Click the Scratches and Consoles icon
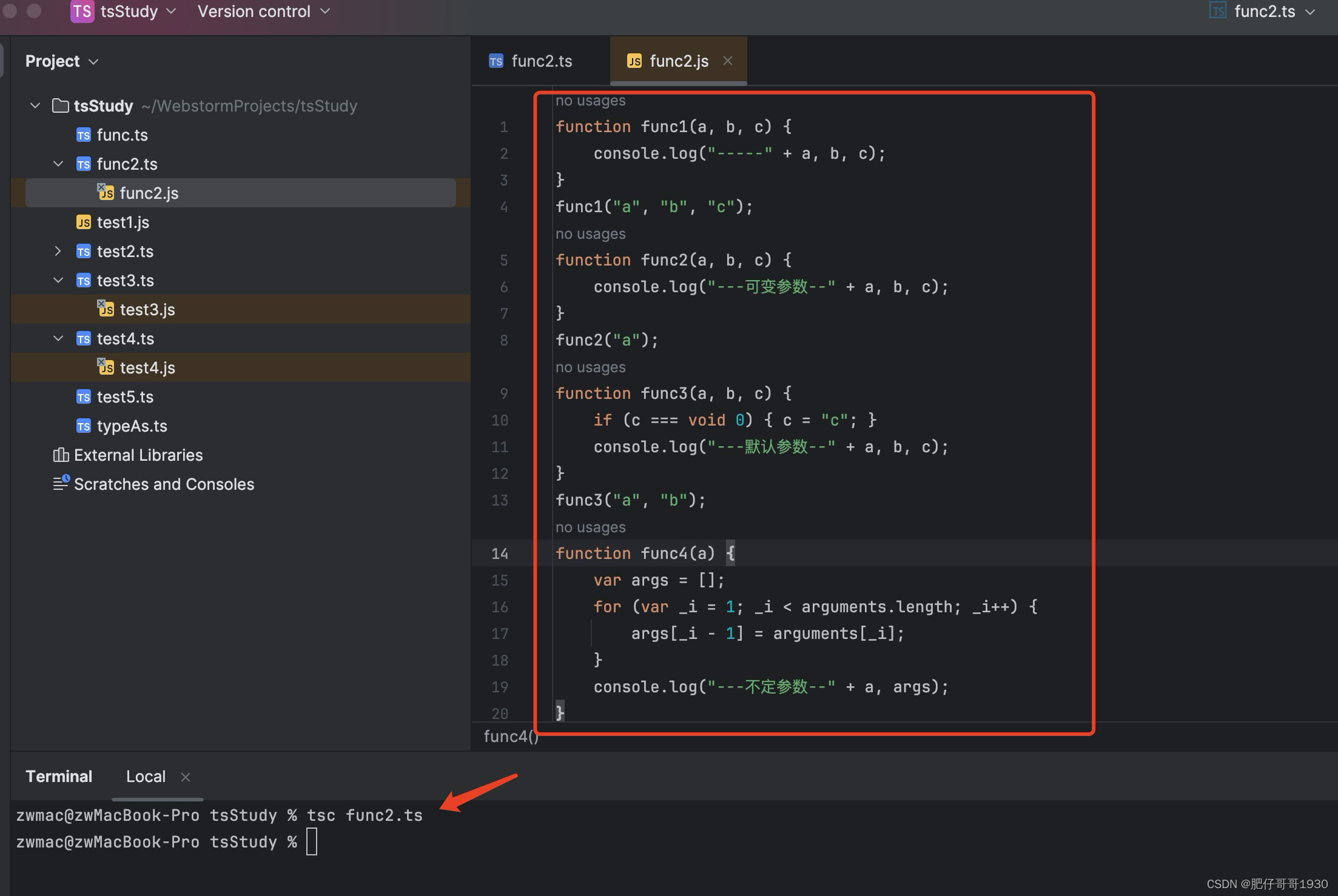 (x=61, y=483)
